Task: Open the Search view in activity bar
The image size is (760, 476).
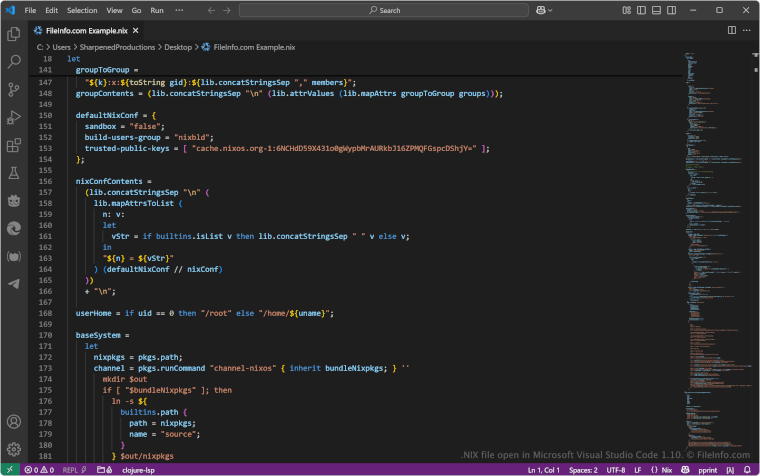Action: 14,61
